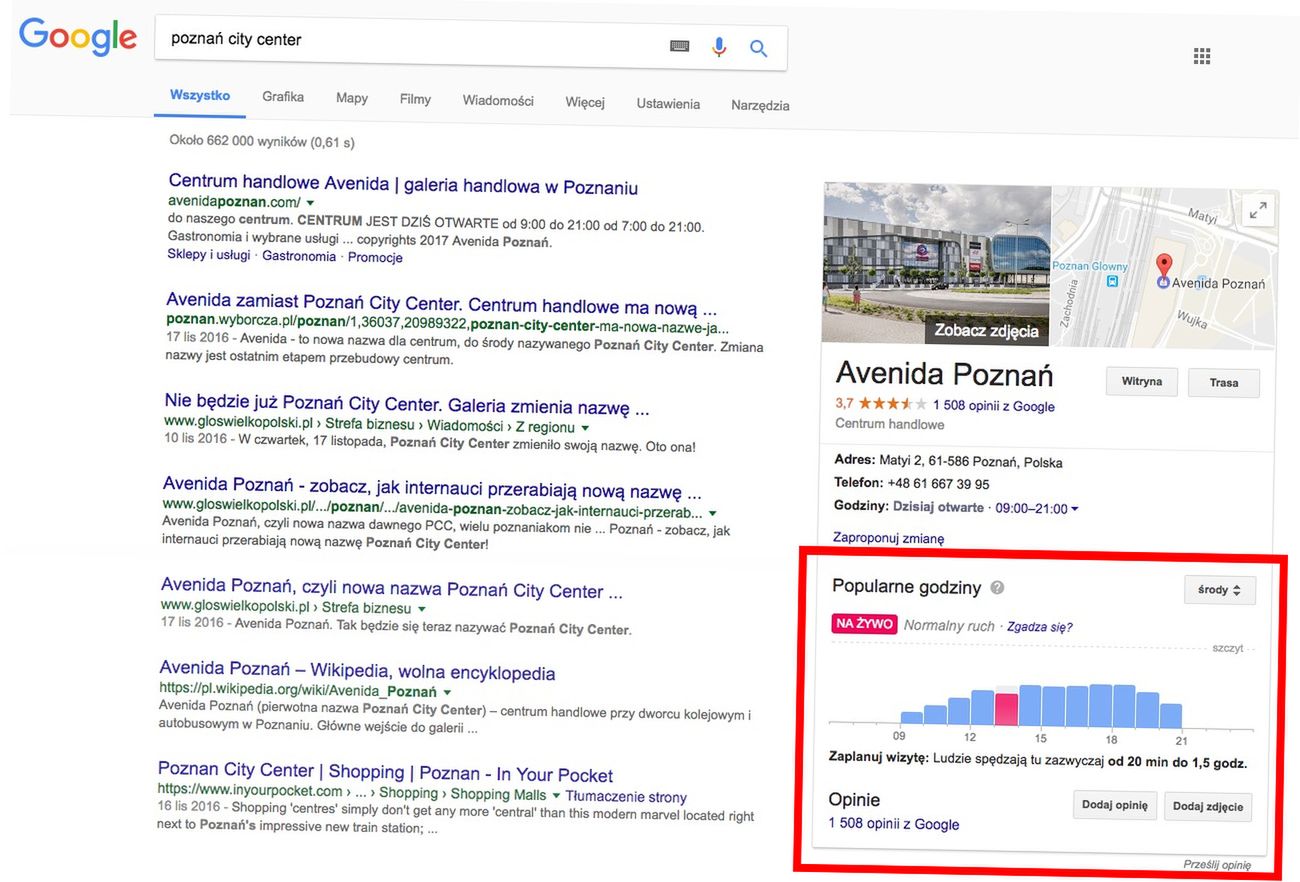Click the Witryna button
The image size is (1300, 882).
click(1142, 382)
